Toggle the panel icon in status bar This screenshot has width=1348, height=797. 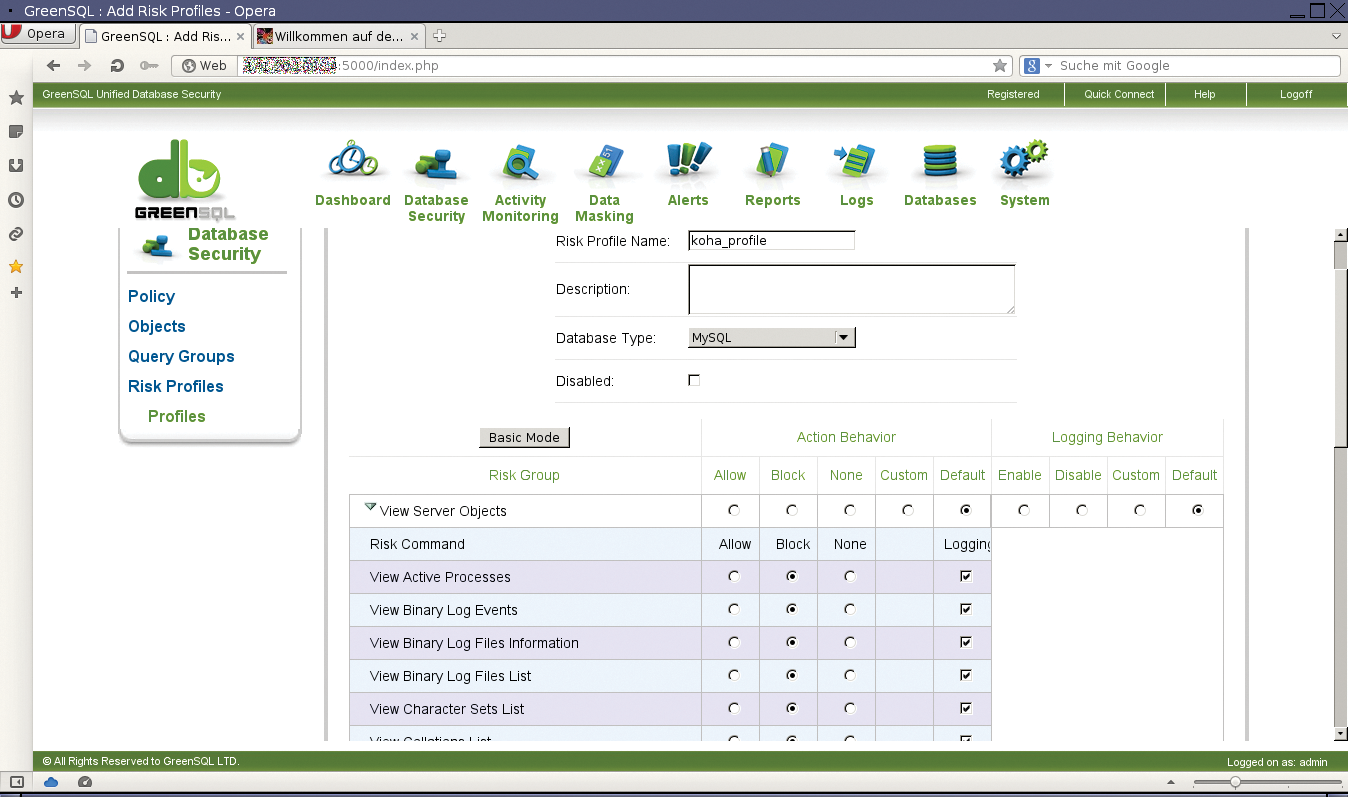tap(16, 782)
